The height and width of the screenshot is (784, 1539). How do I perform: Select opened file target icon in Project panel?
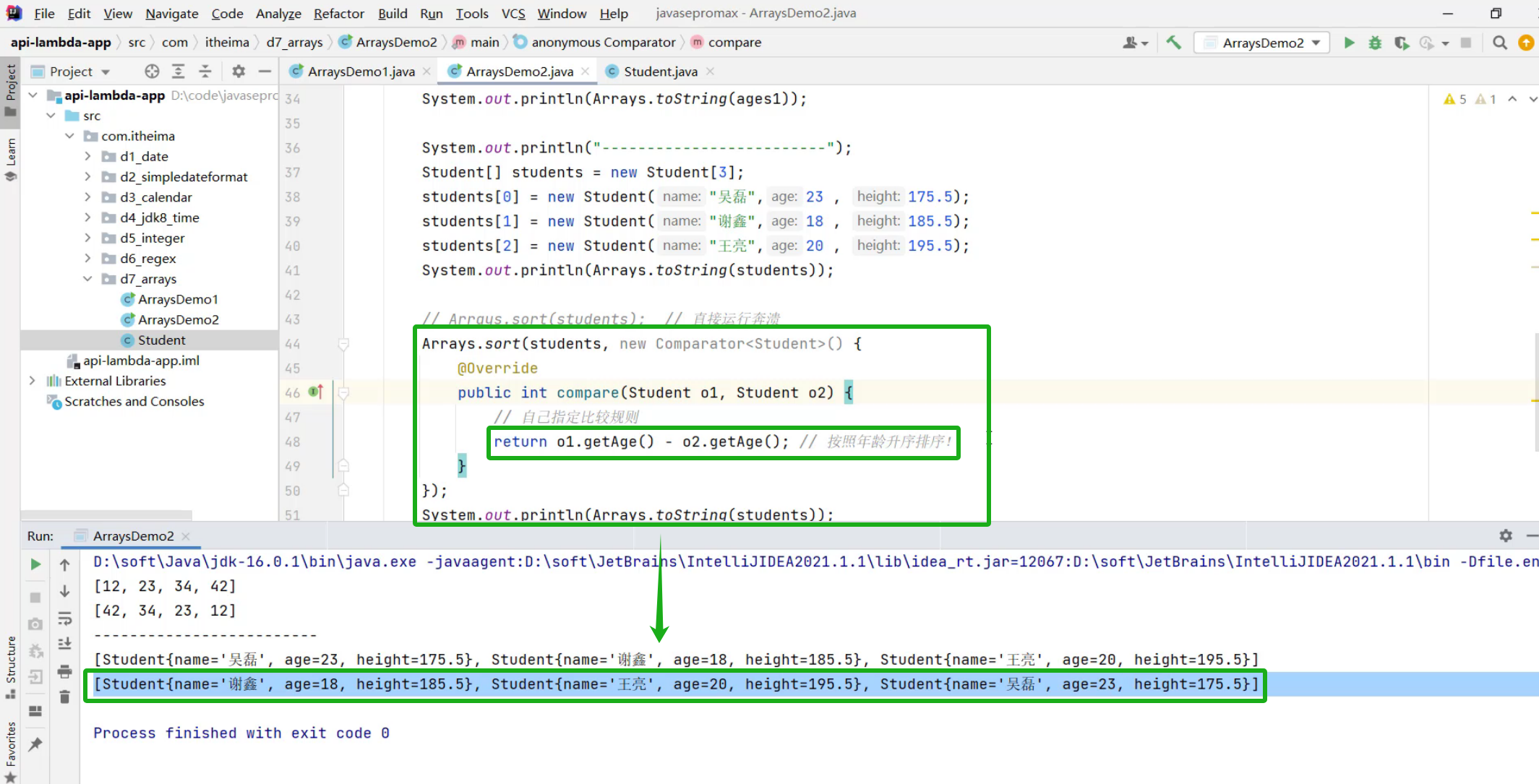click(152, 71)
